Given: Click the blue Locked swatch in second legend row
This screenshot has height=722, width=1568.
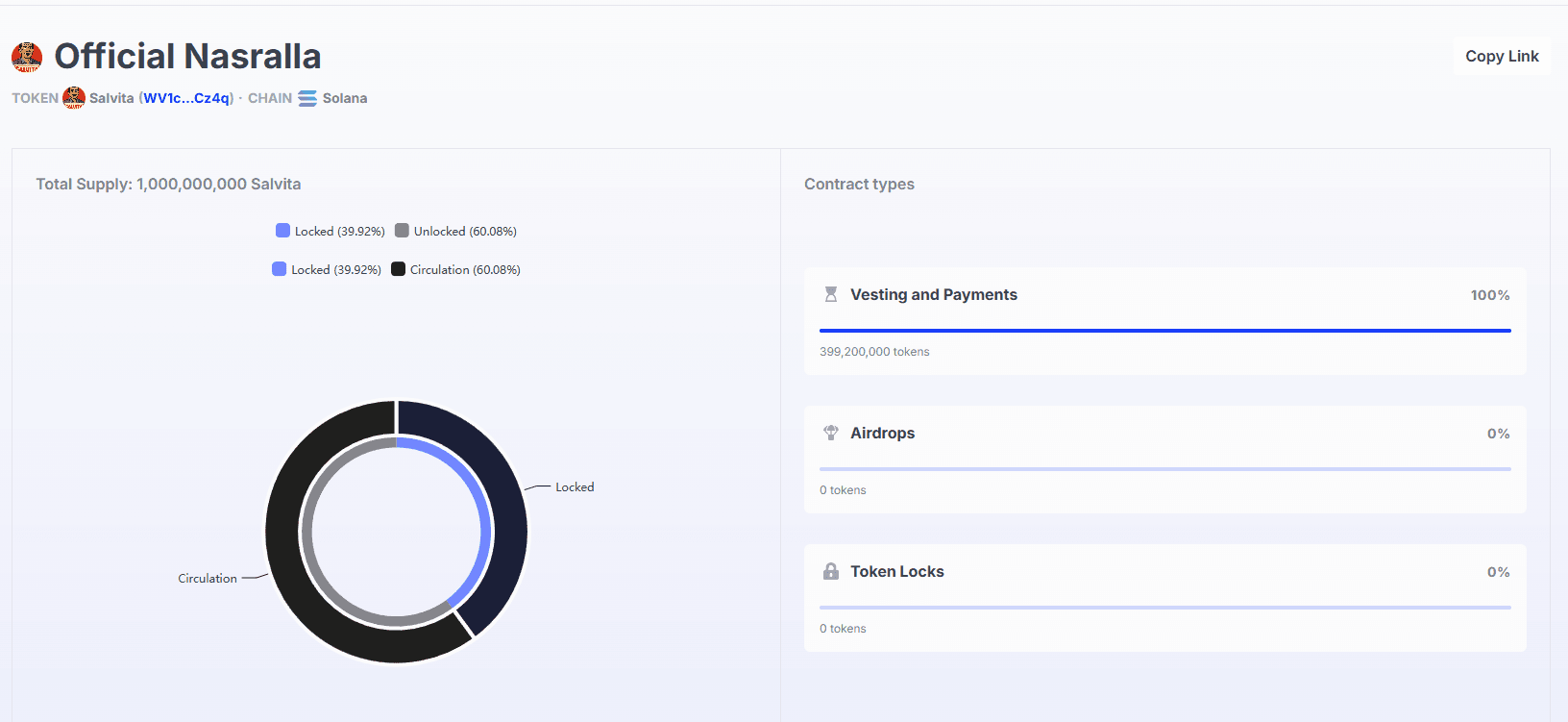Looking at the screenshot, I should (x=280, y=270).
